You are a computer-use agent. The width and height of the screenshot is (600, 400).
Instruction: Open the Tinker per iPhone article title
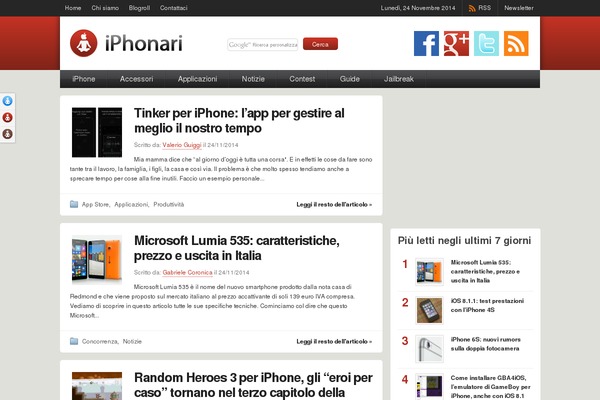coord(239,121)
